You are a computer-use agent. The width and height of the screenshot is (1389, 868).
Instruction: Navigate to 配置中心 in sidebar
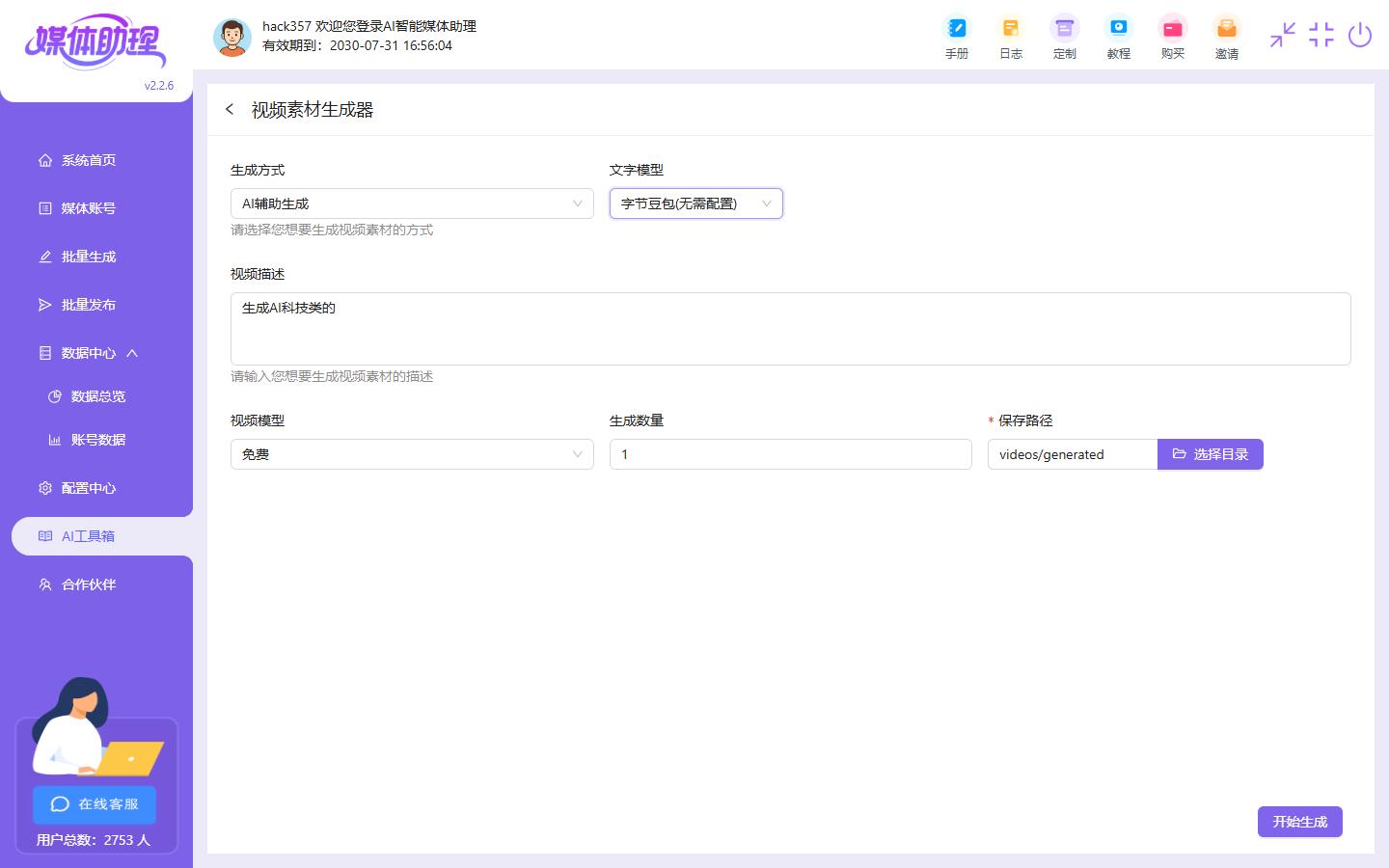tap(89, 488)
